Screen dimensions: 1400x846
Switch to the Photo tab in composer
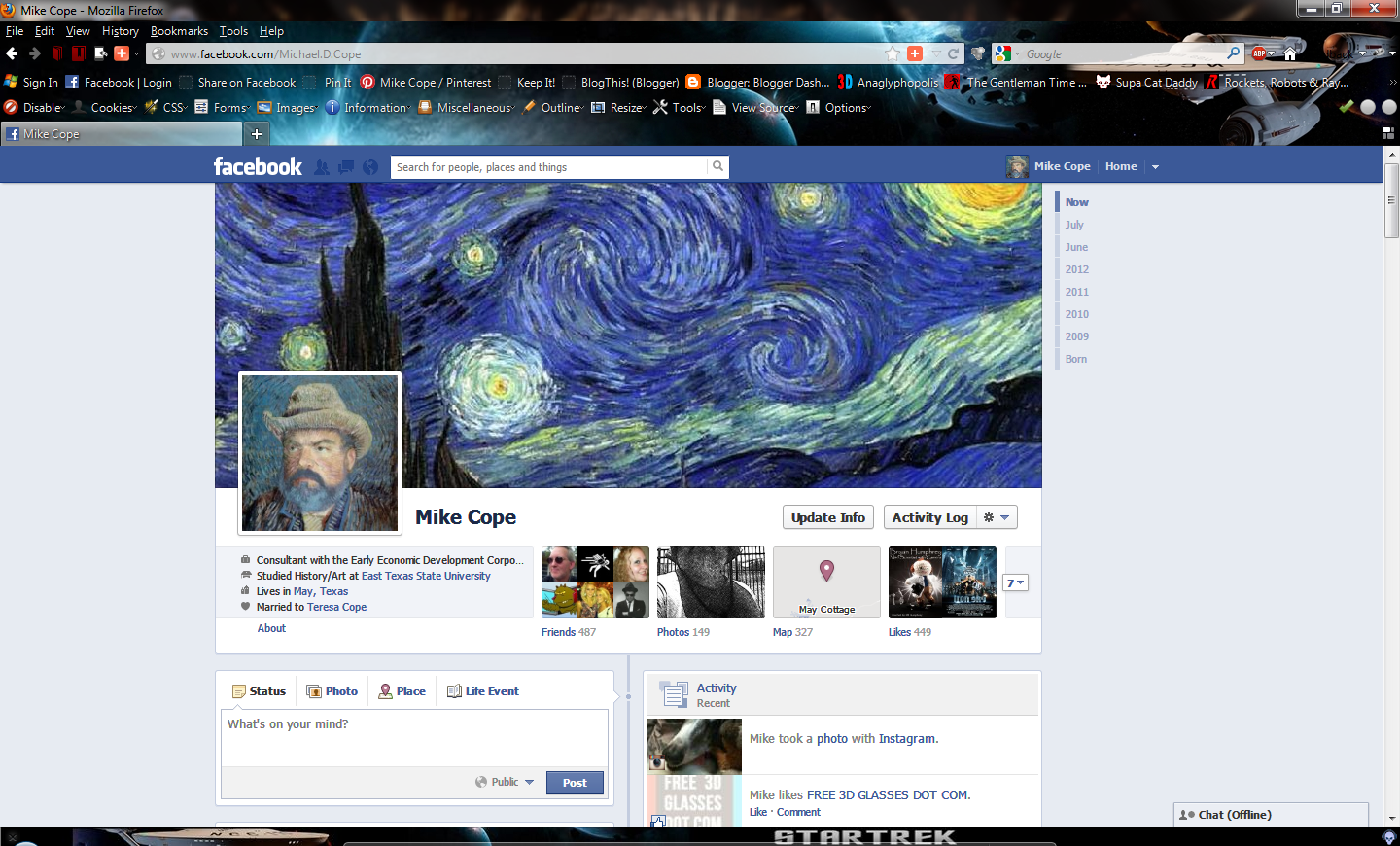click(x=332, y=690)
